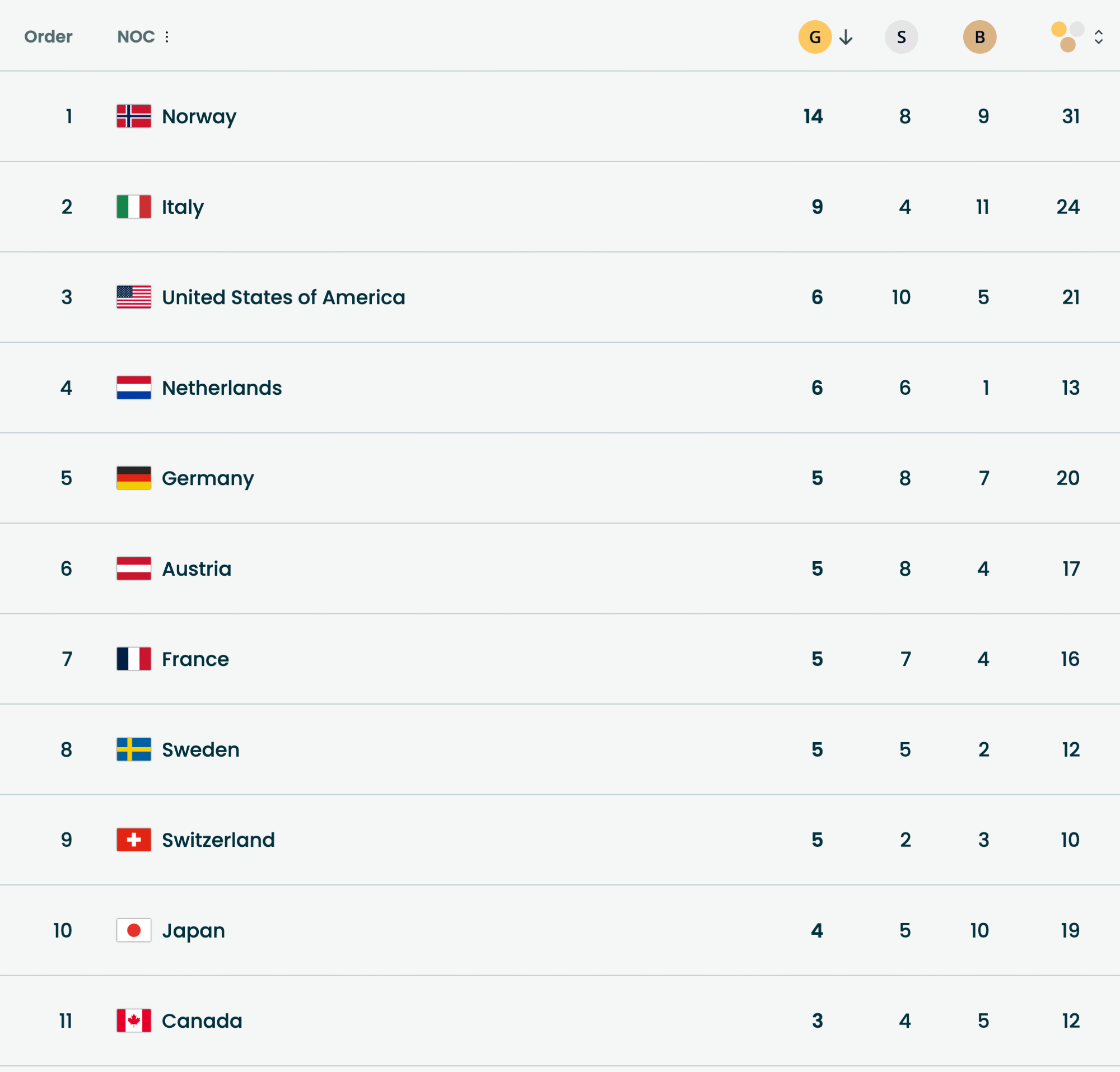Click the Canada flag icon

pyautogui.click(x=134, y=1020)
